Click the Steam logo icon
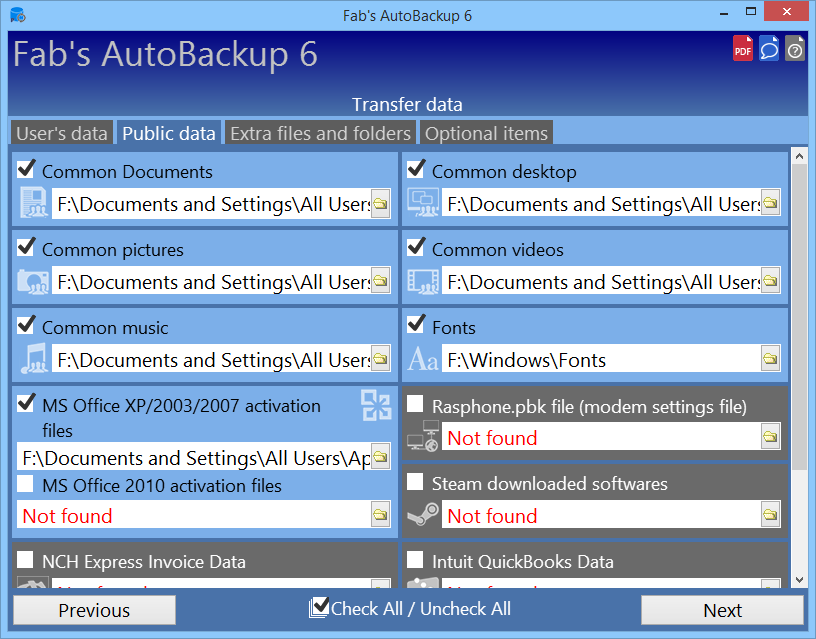816x639 pixels. 423,515
